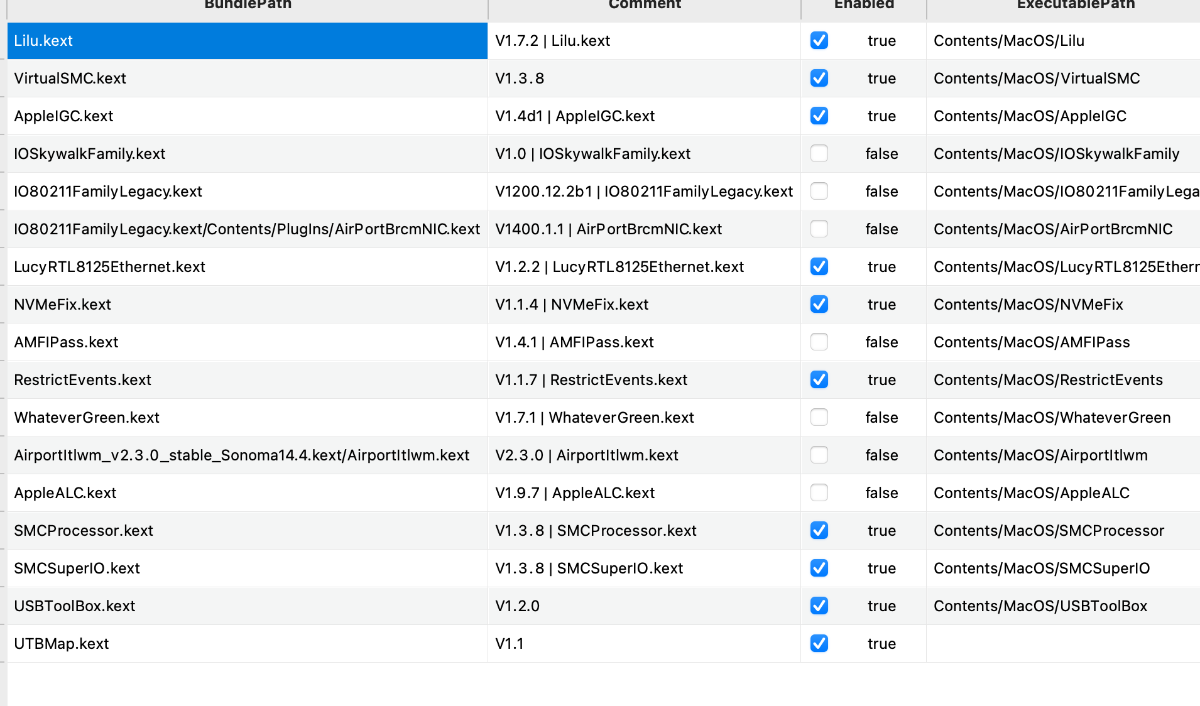This screenshot has width=1200, height=706.
Task: Uncheck the UTBMap.kext Enabled checkbox
Action: [x=819, y=644]
